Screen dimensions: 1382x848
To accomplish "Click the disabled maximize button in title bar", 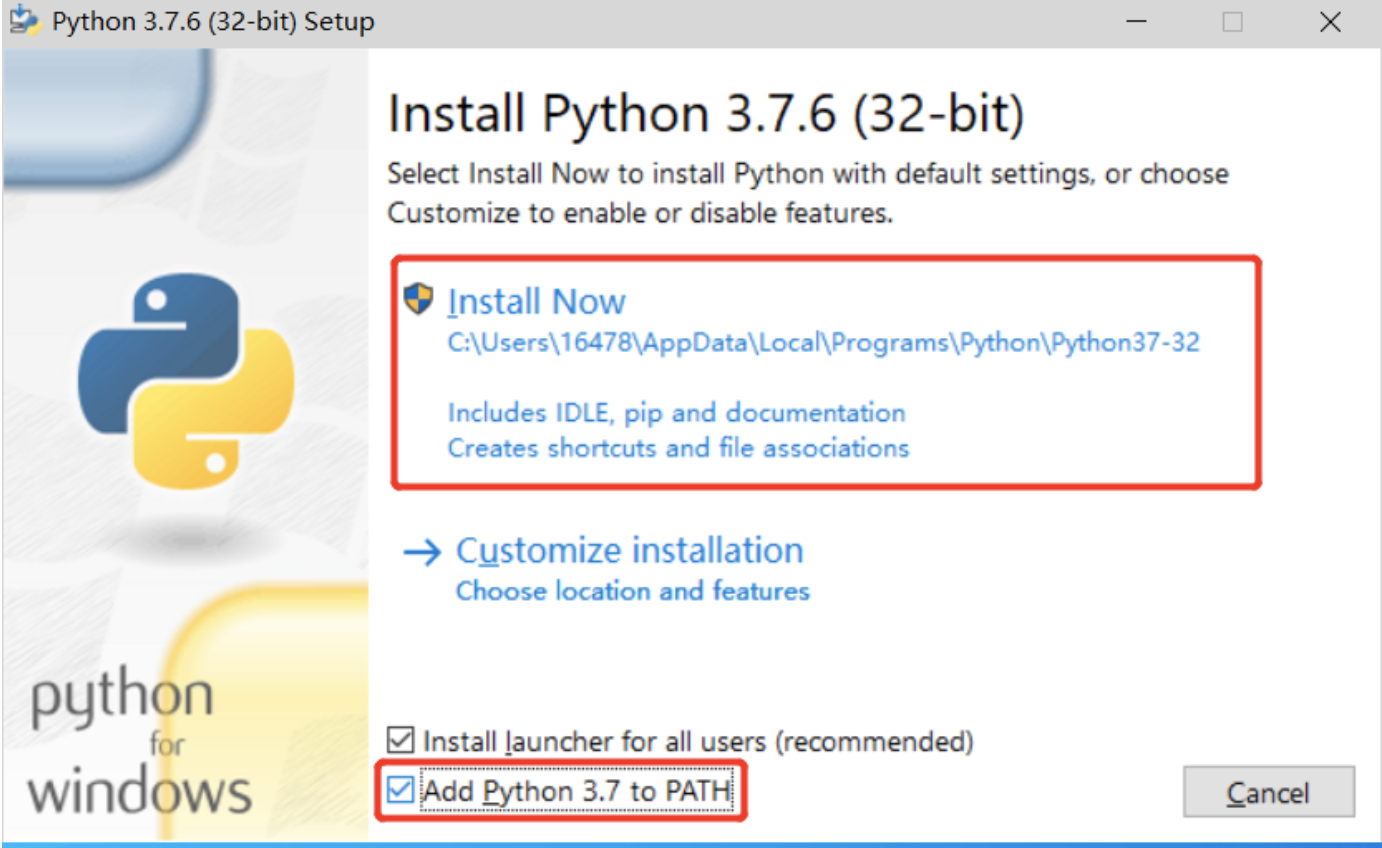I will point(1233,22).
